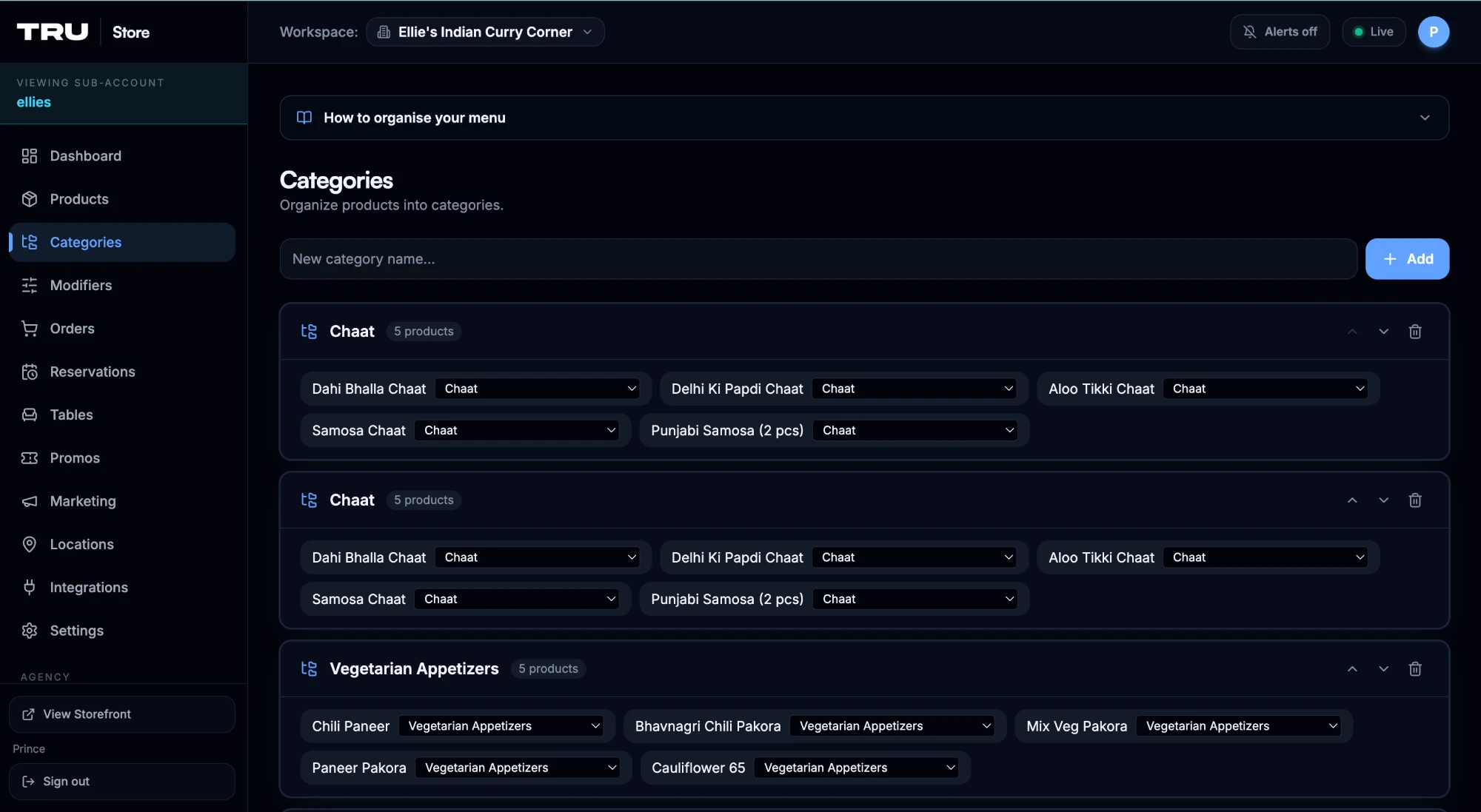This screenshot has height=812, width=1481.
Task: Open the workspace selector Ellie's Indian Curry Corner
Action: [485, 32]
